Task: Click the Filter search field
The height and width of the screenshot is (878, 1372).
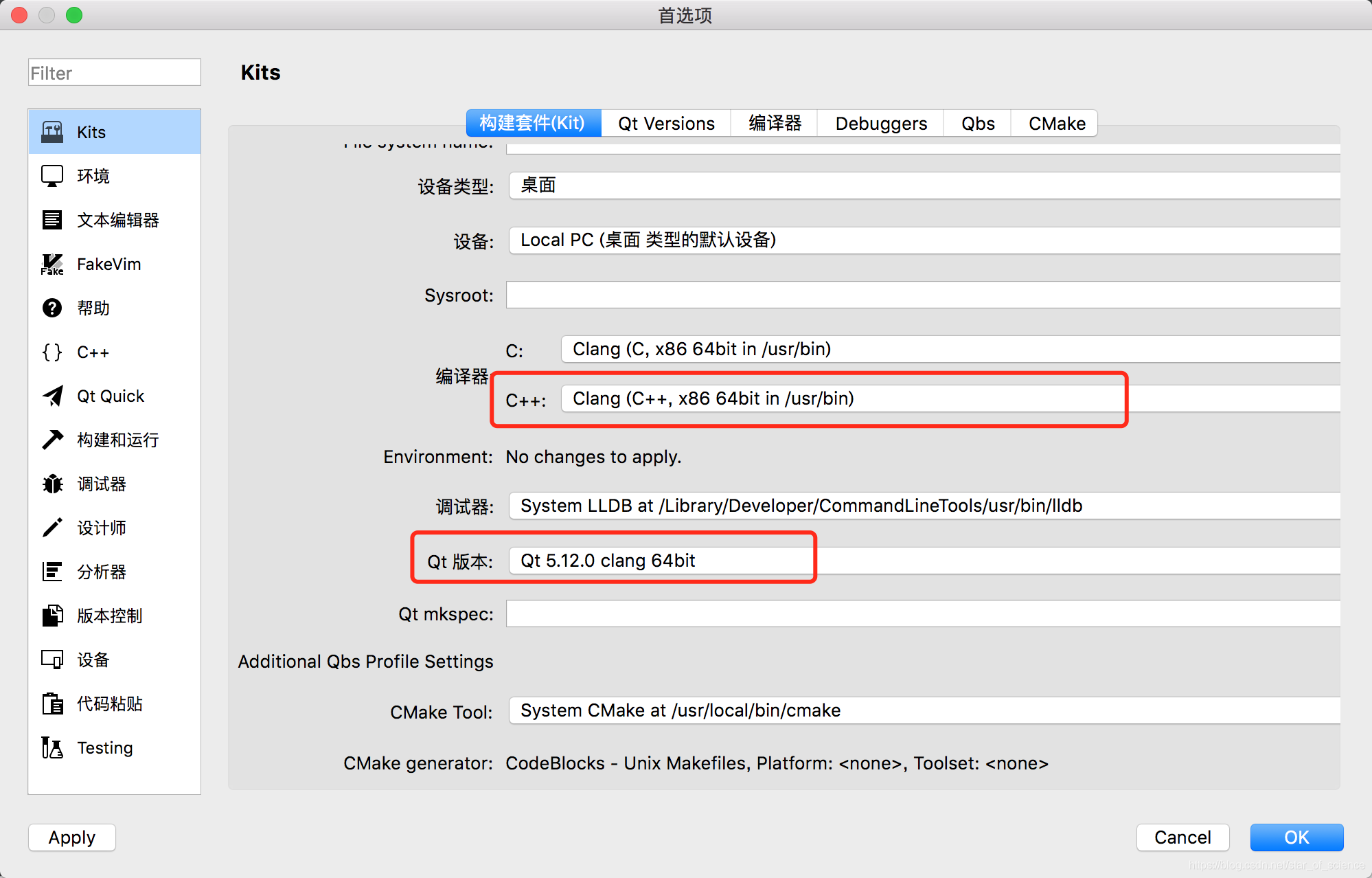Action: point(113,73)
